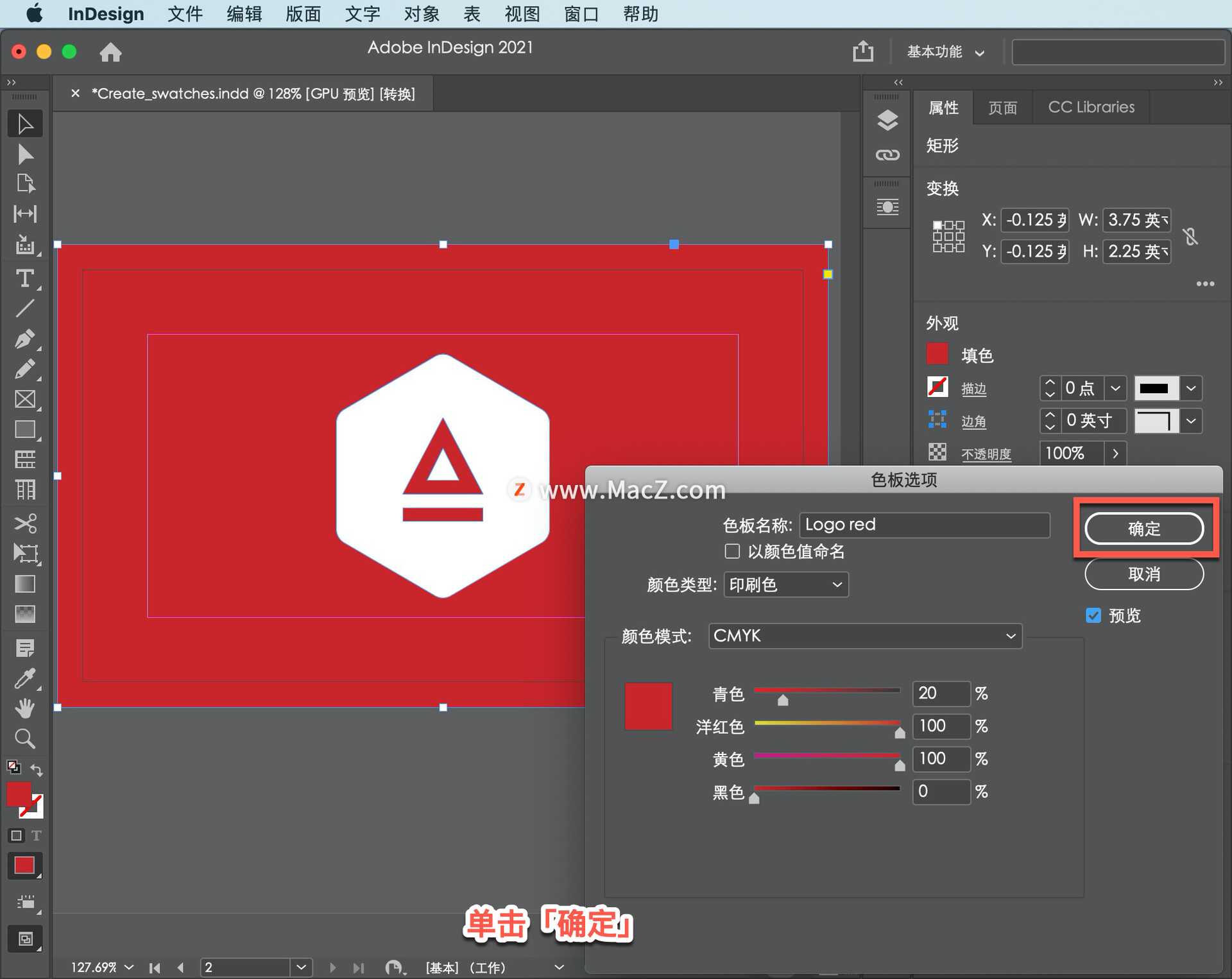Screen dimensions: 1232x979
Task: Switch to the CC Libraries tab
Action: tap(1091, 107)
